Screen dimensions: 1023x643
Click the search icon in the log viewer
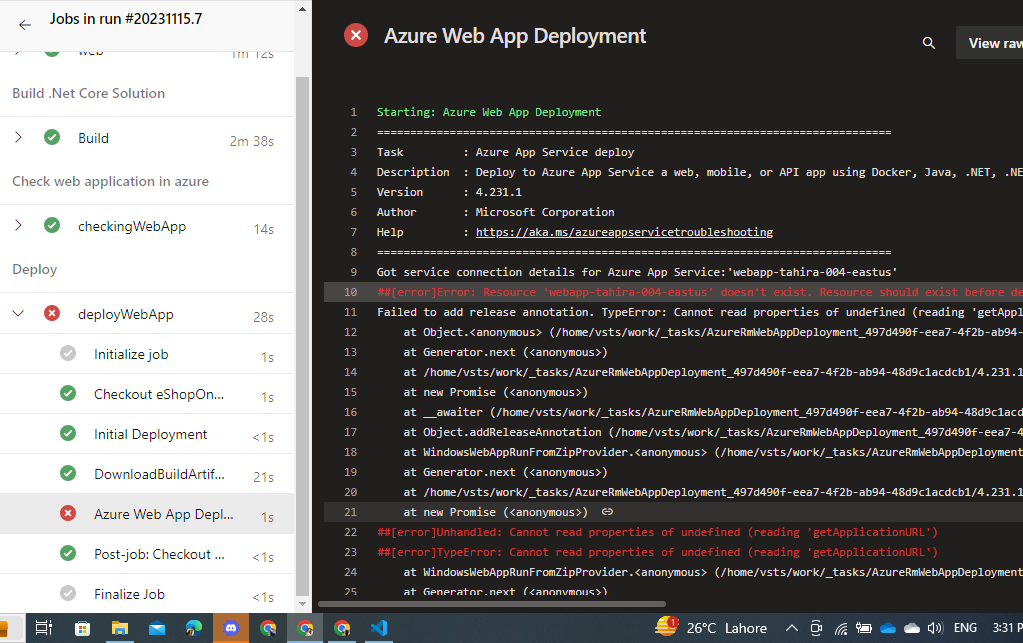point(928,43)
